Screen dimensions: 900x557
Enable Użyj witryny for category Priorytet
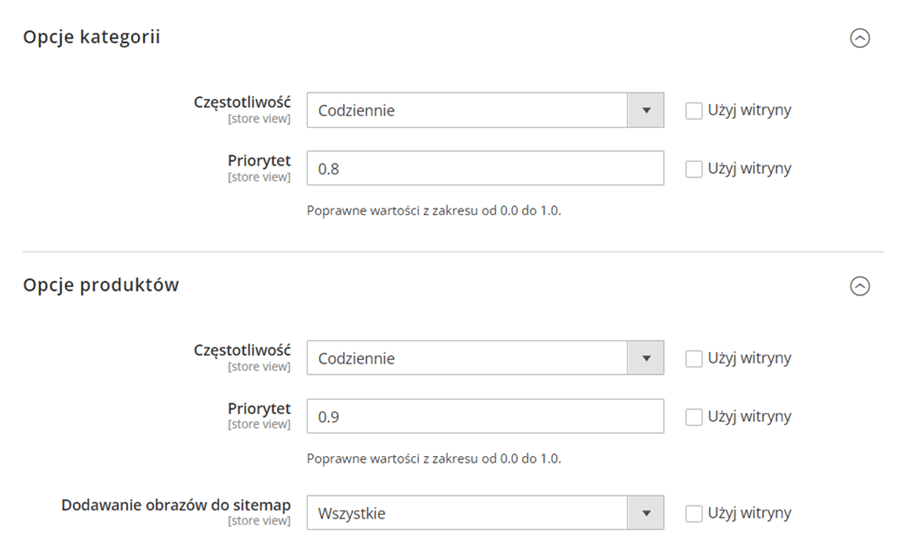click(x=693, y=169)
